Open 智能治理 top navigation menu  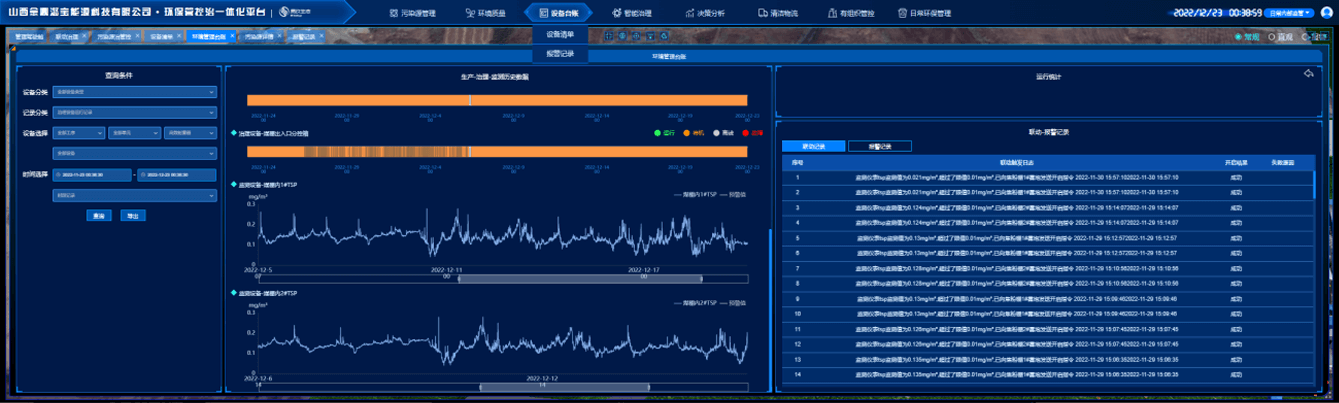633,14
